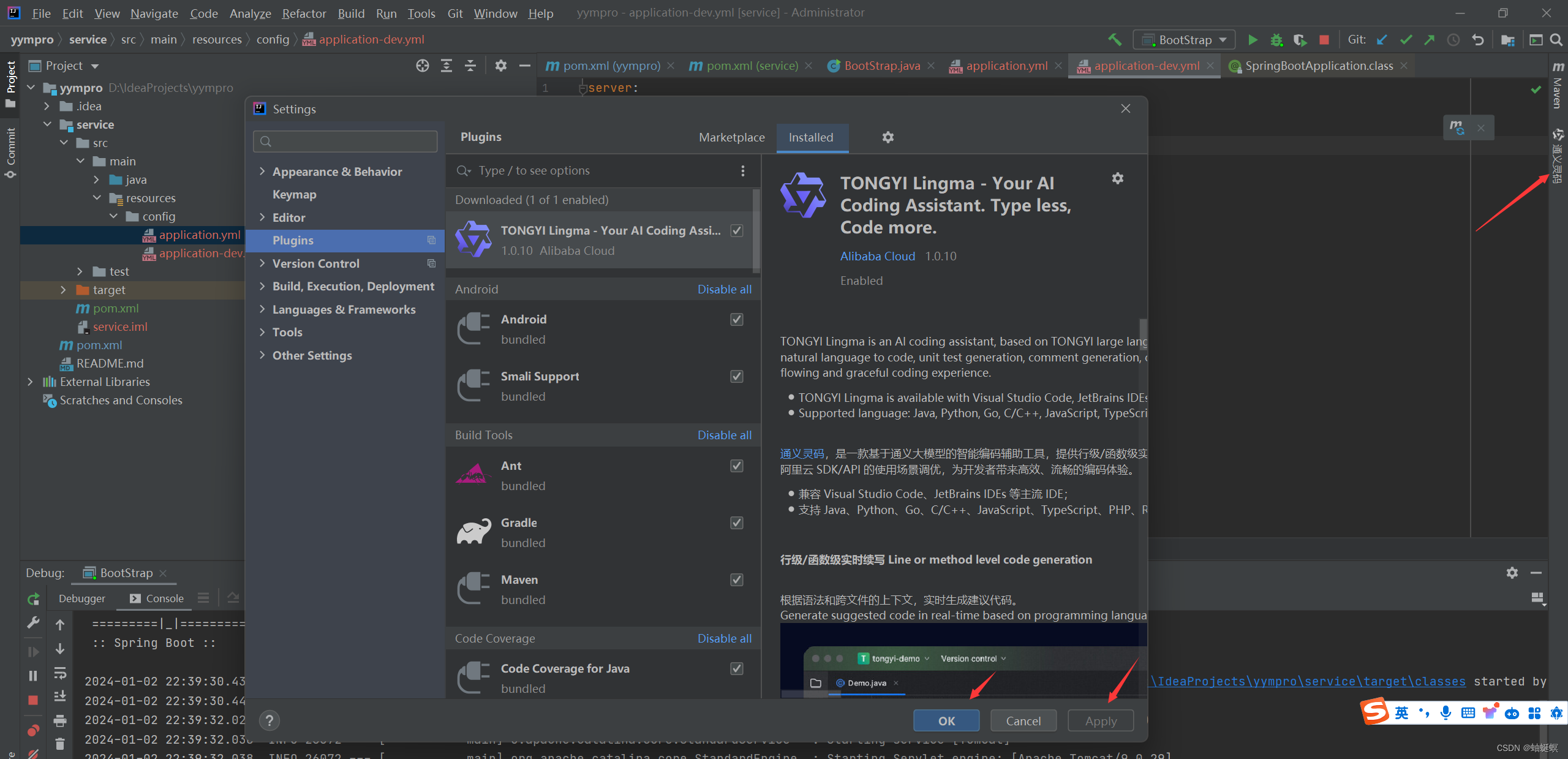
Task: Select Keymap in the settings list
Action: [x=295, y=194]
